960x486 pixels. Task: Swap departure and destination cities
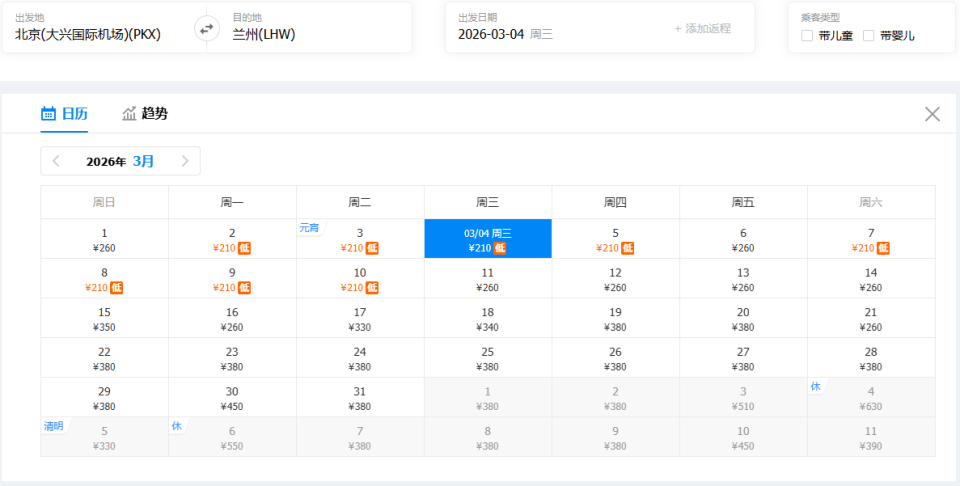tap(207, 28)
